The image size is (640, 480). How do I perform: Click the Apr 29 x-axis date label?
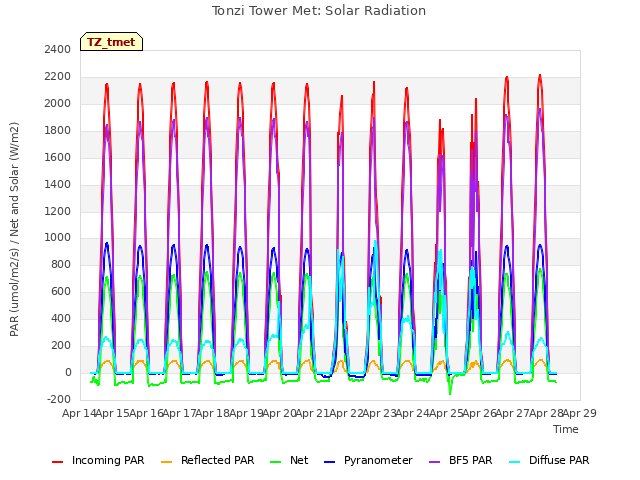pos(580,413)
